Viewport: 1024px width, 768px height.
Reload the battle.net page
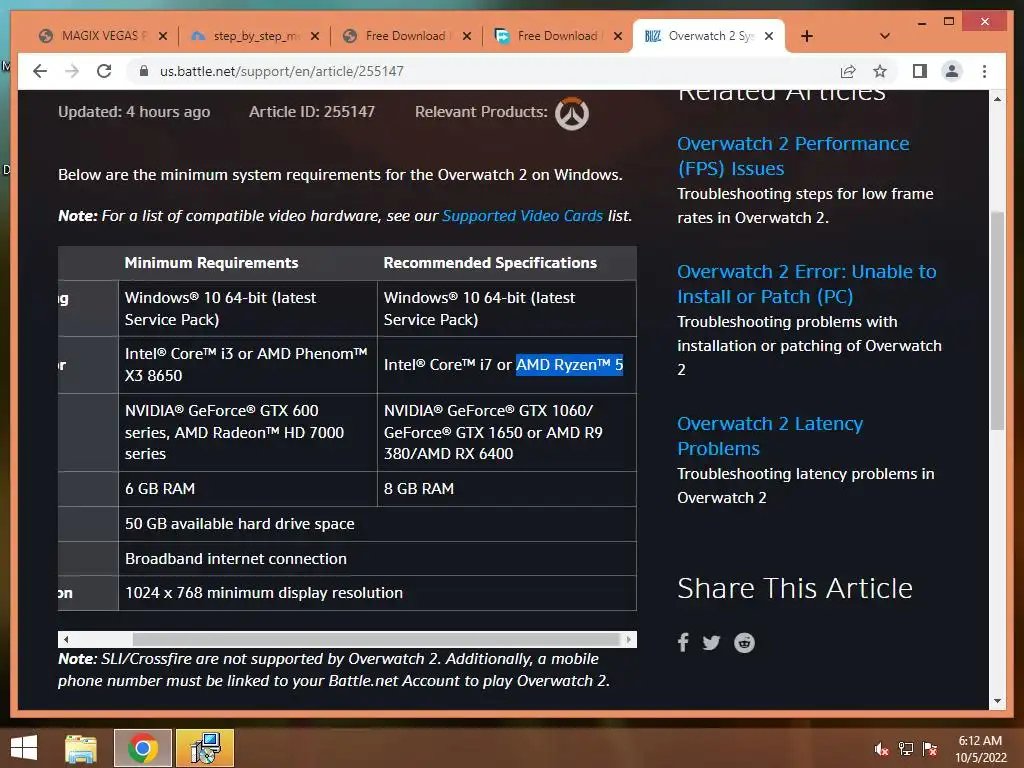104,71
